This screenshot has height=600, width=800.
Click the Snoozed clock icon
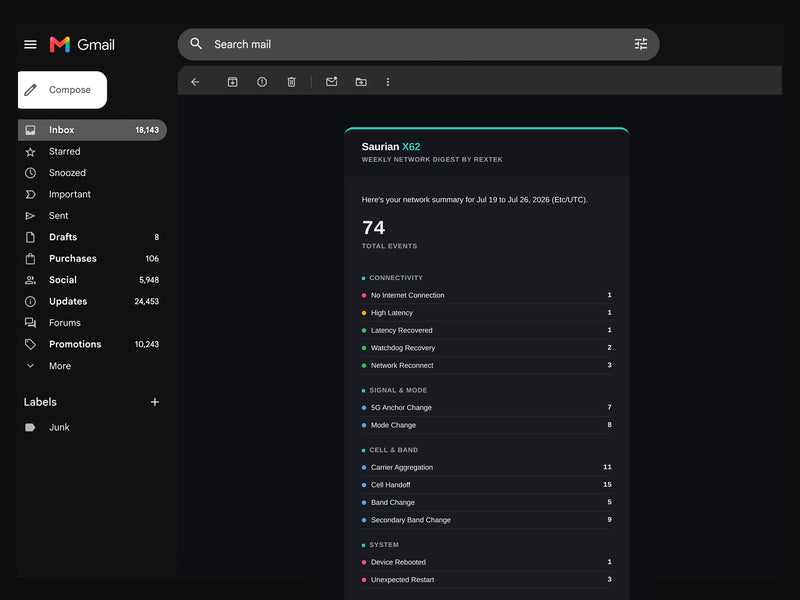pyautogui.click(x=31, y=173)
